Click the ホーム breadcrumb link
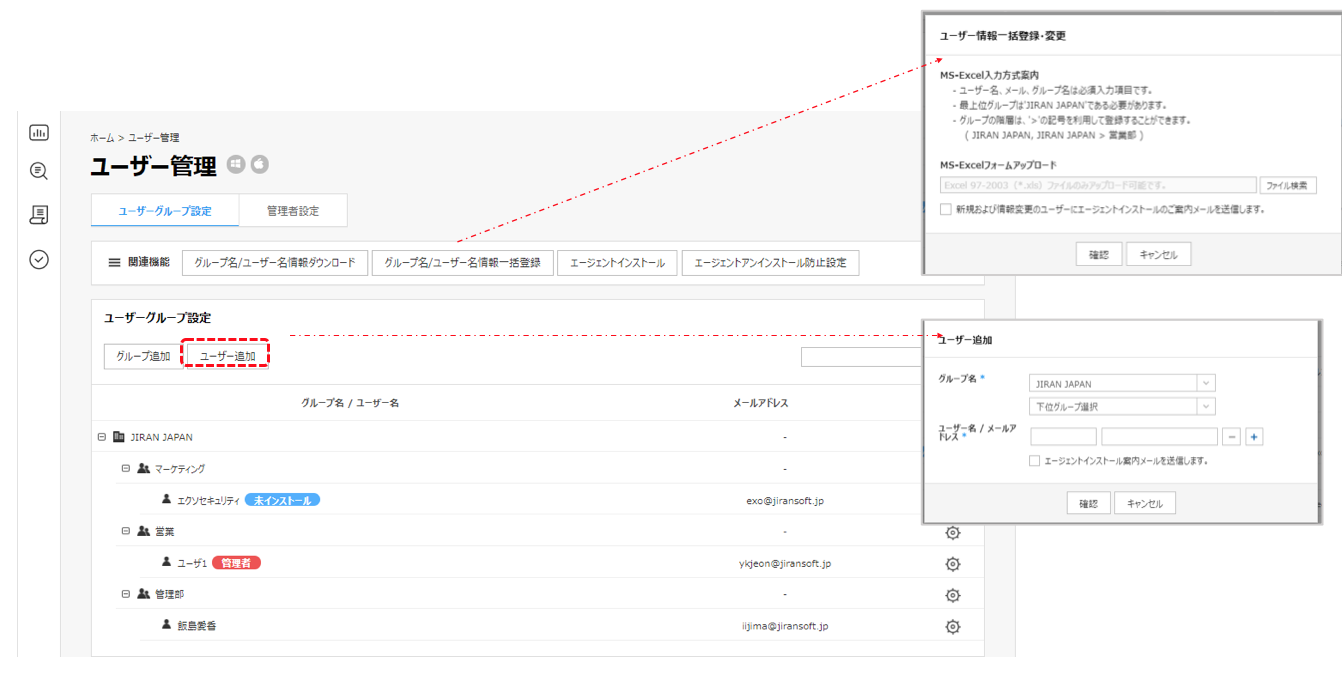The width and height of the screenshot is (1342, 678). coord(102,137)
